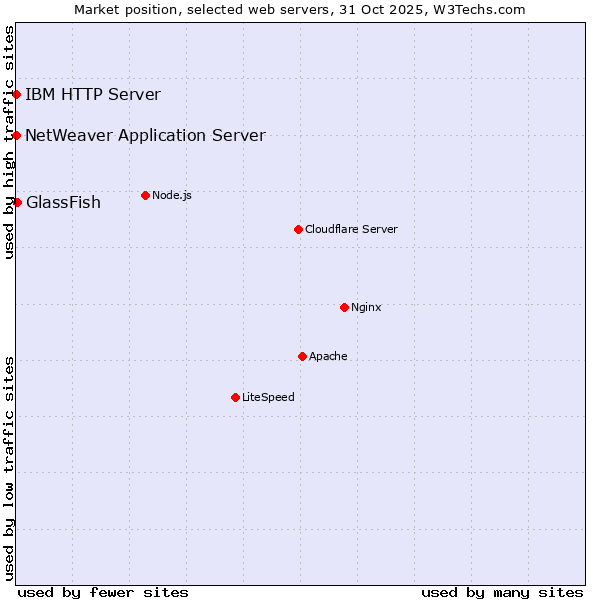Click the Apache red data point

302,356
